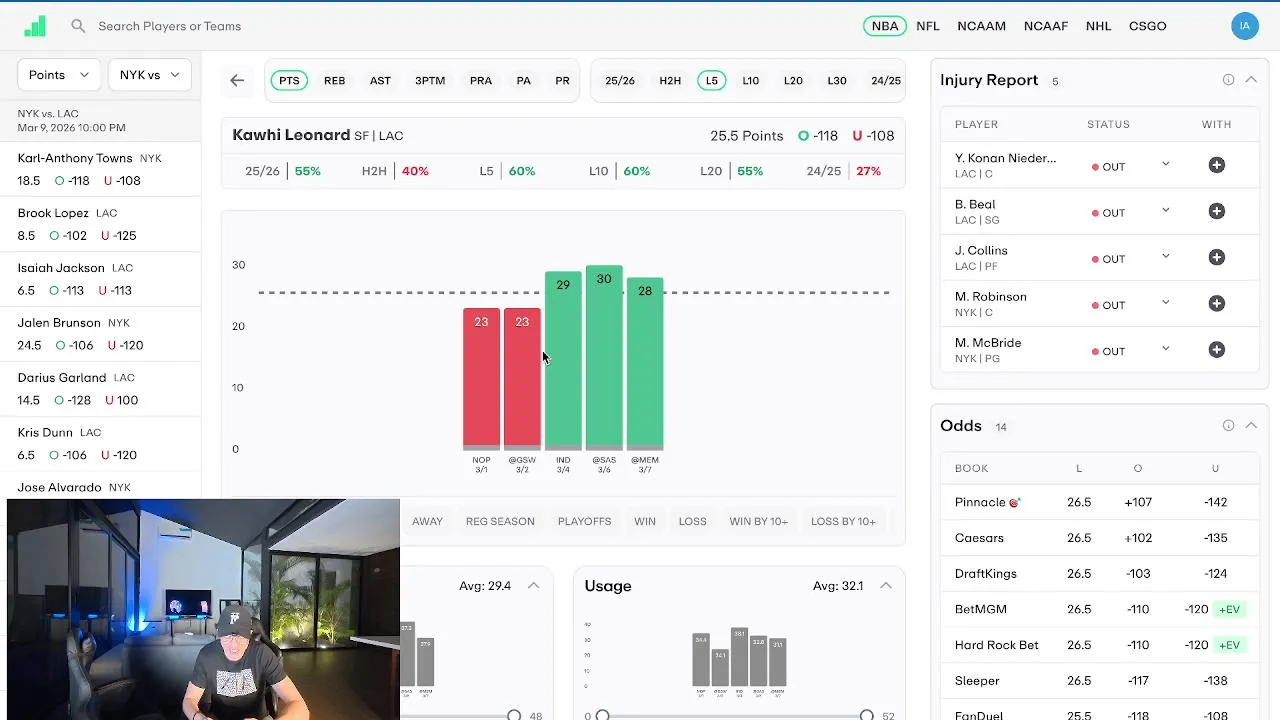This screenshot has width=1280, height=720.
Task: Click the search magnifier icon
Action: tap(78, 26)
